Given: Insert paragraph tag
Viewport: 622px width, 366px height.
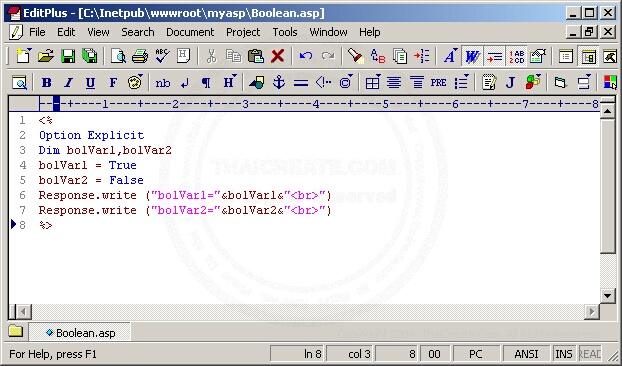Looking at the screenshot, I should coord(206,83).
